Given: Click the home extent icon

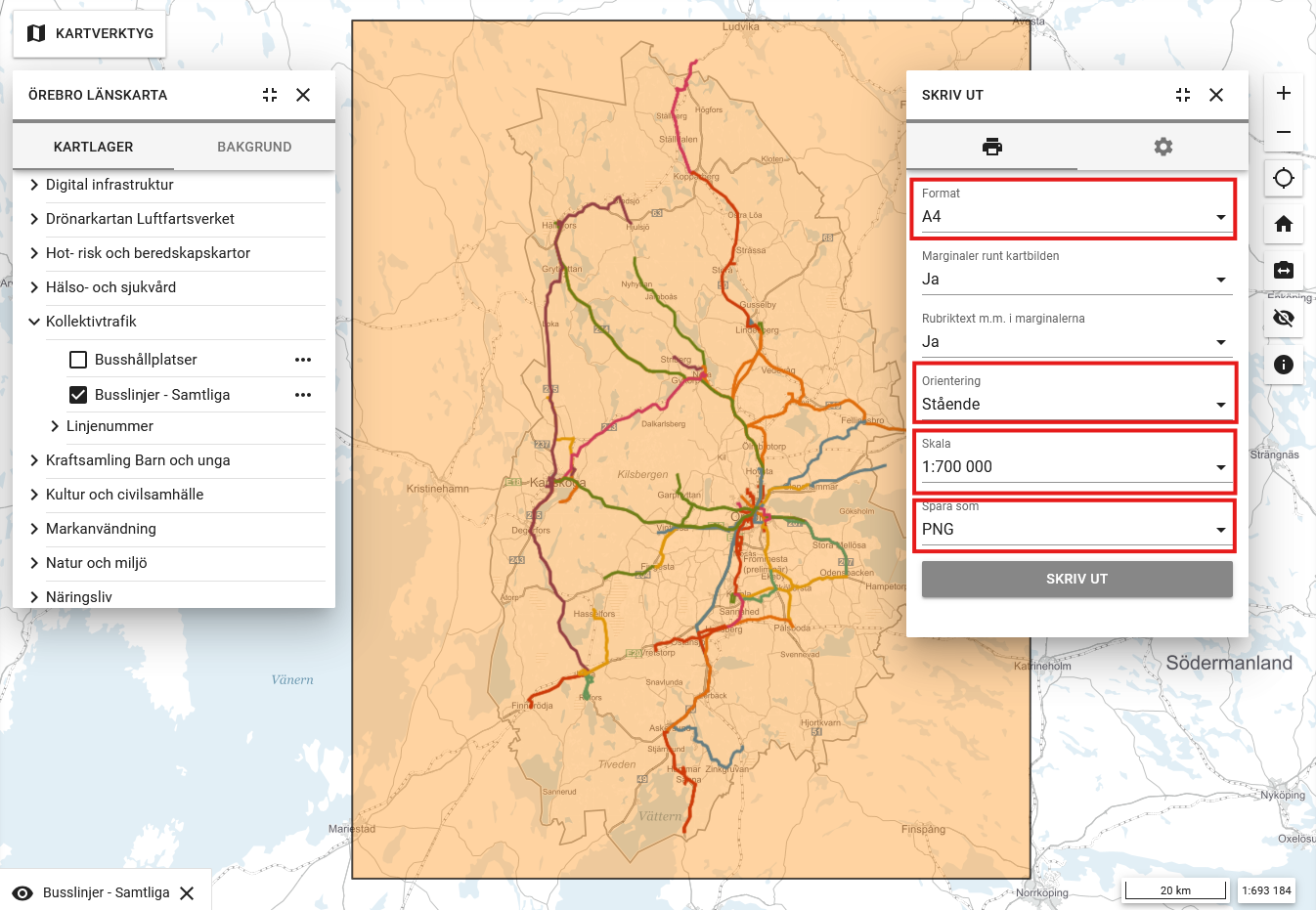Looking at the screenshot, I should pos(1284,224).
